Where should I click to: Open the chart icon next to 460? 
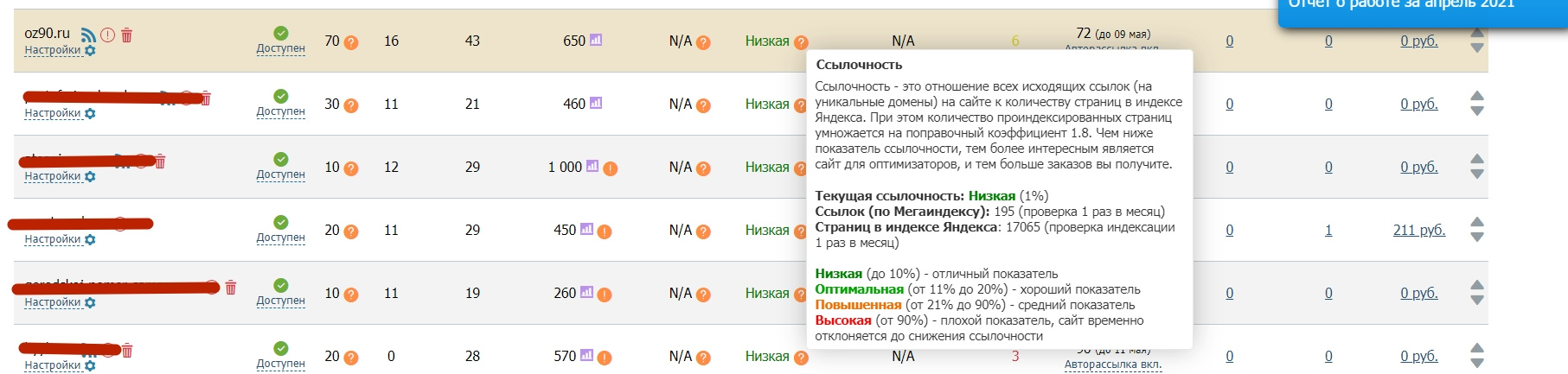[596, 103]
